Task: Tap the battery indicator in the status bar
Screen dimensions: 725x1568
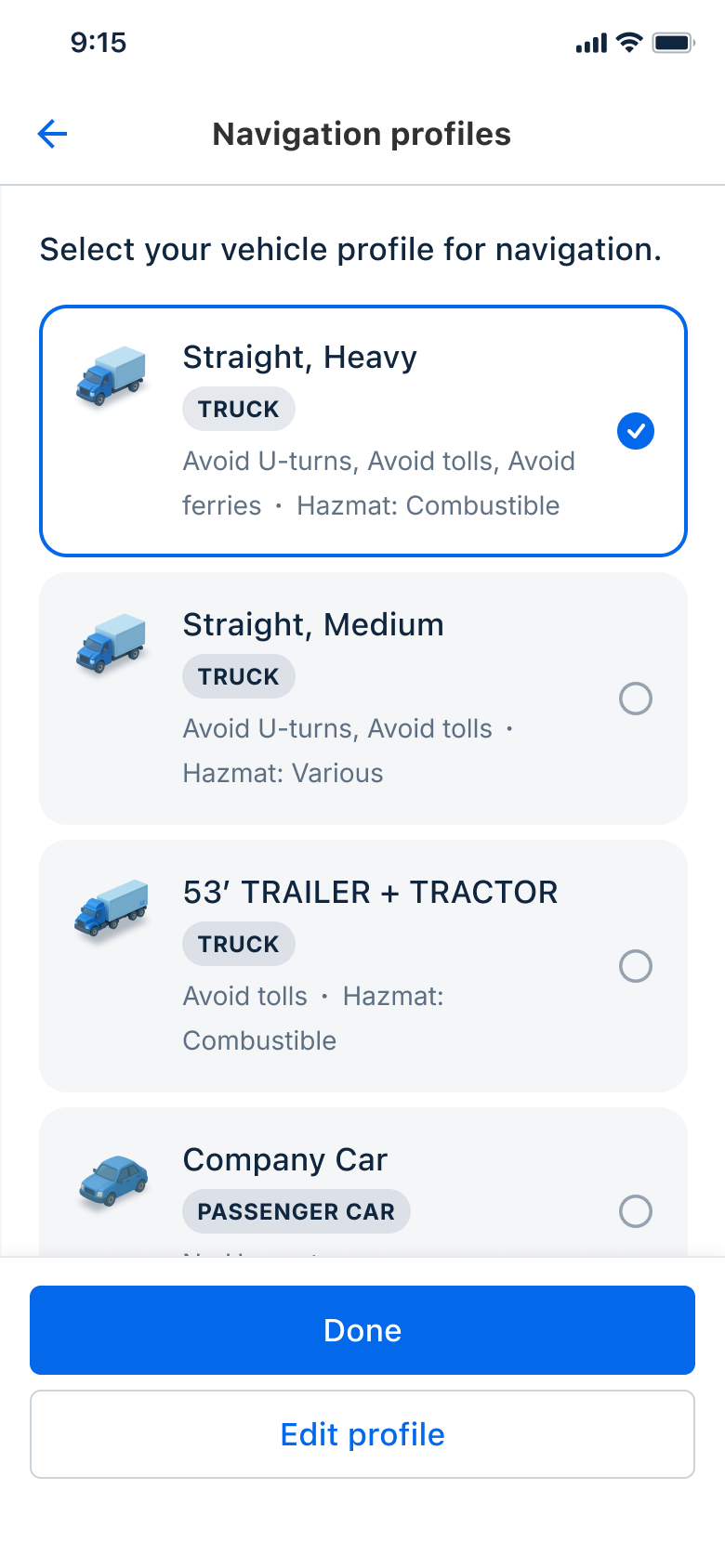Action: [x=671, y=41]
